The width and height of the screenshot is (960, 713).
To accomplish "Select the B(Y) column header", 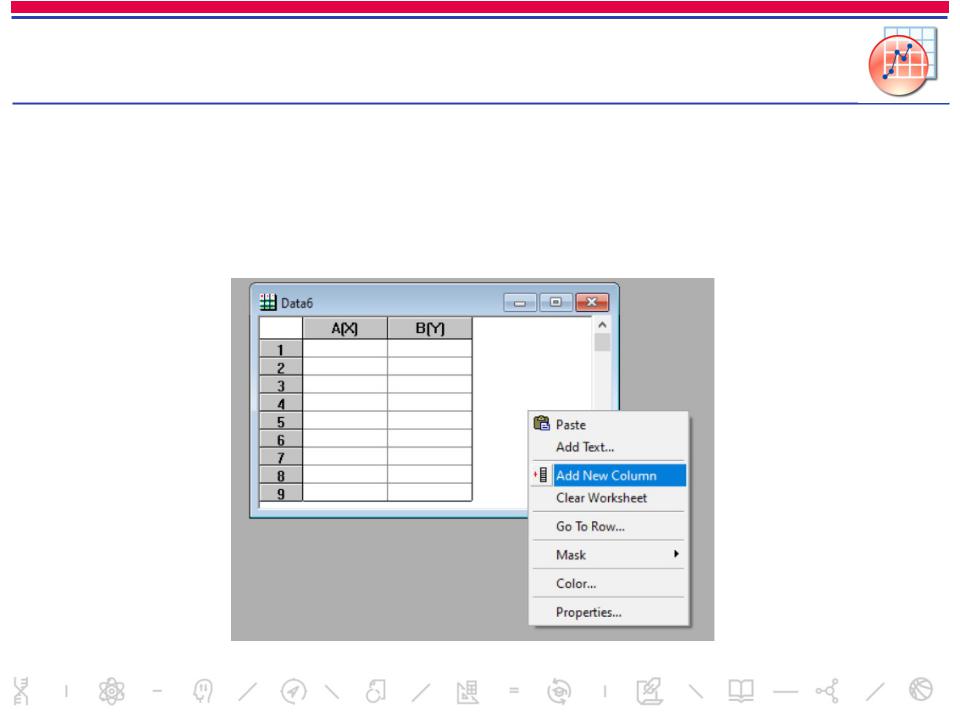I will tap(430, 328).
